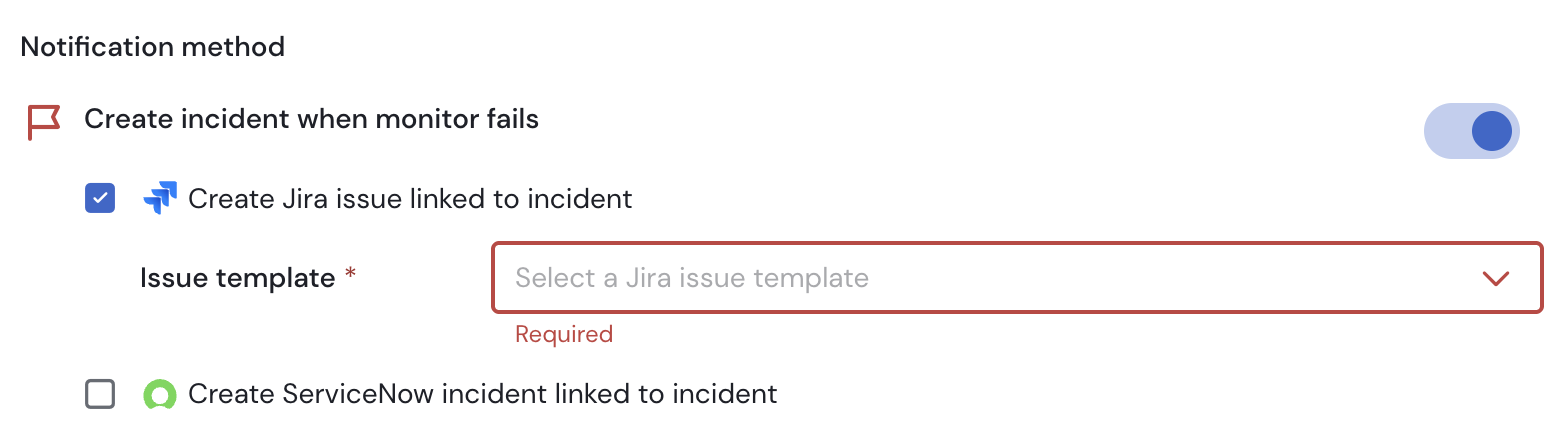Click the green ServiceNow logo icon
The image size is (1566, 448).
(160, 394)
